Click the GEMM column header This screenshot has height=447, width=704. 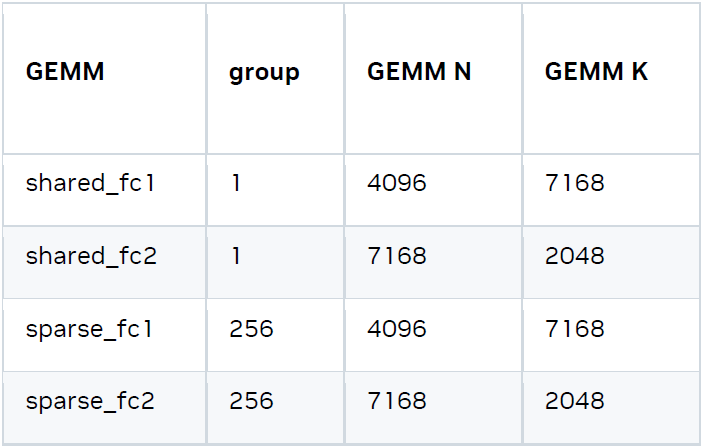(65, 72)
